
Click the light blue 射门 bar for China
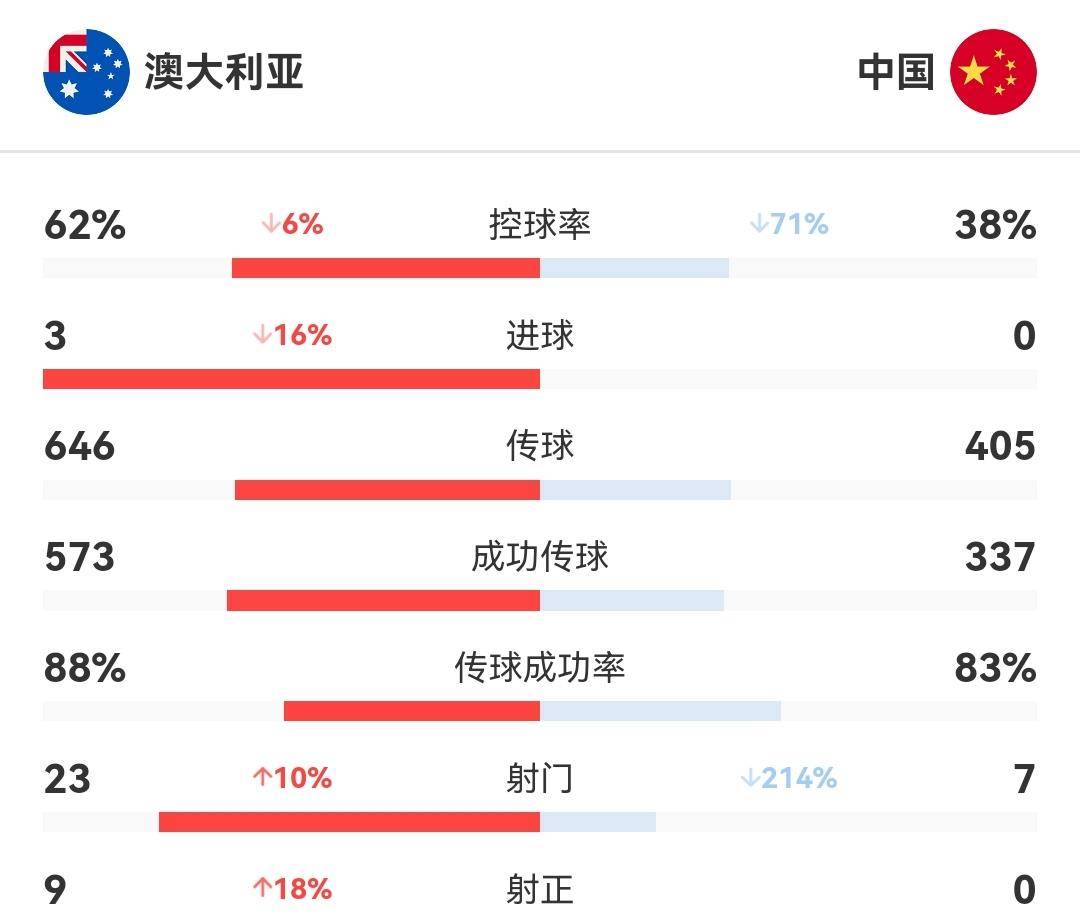[x=598, y=822]
